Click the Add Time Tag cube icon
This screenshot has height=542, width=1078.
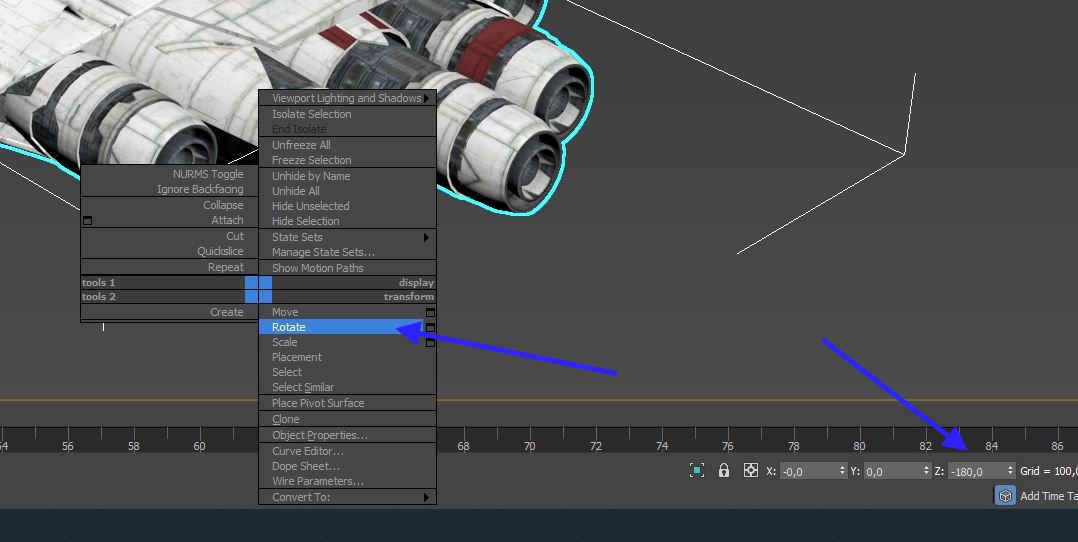[x=1005, y=496]
